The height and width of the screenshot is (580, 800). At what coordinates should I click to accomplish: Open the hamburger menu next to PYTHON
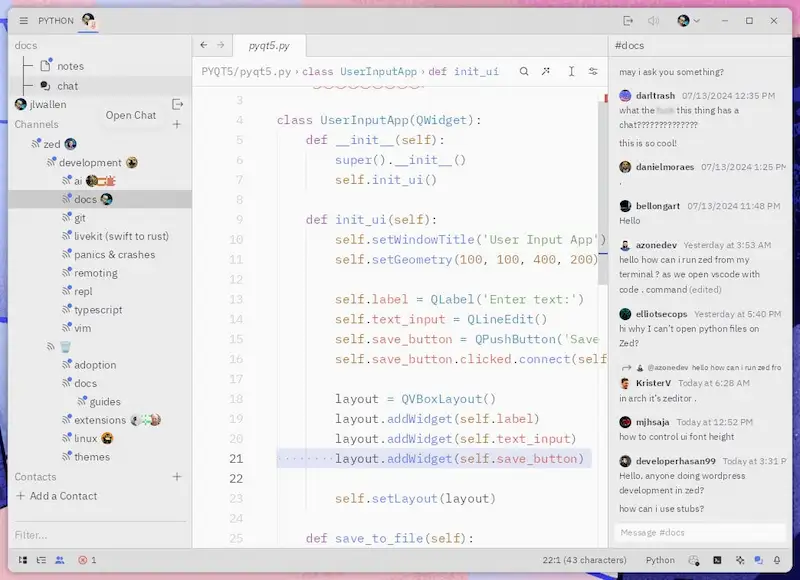pyautogui.click(x=23, y=20)
